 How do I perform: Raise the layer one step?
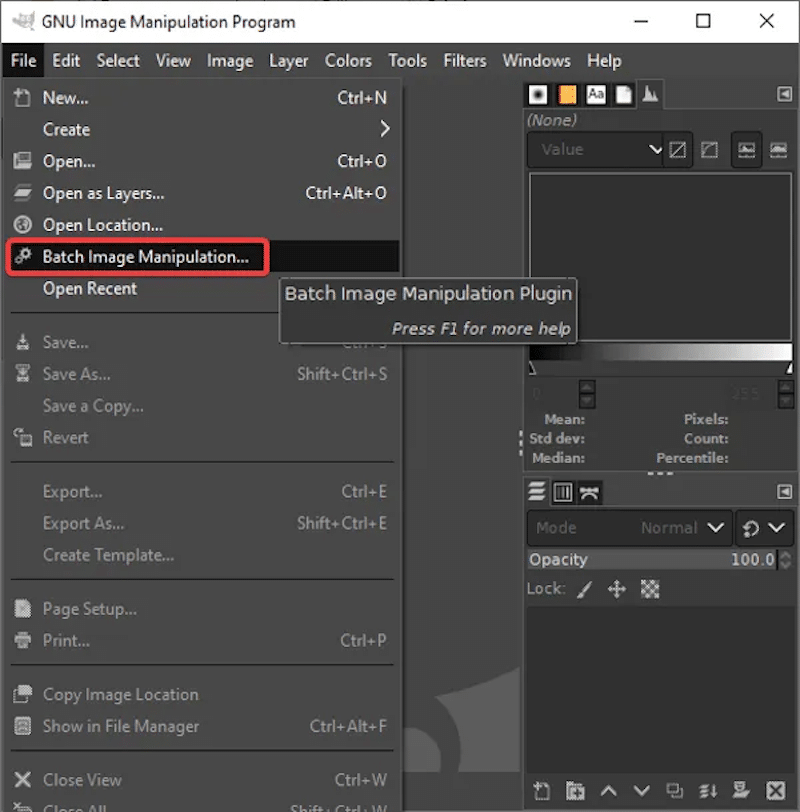[608, 790]
